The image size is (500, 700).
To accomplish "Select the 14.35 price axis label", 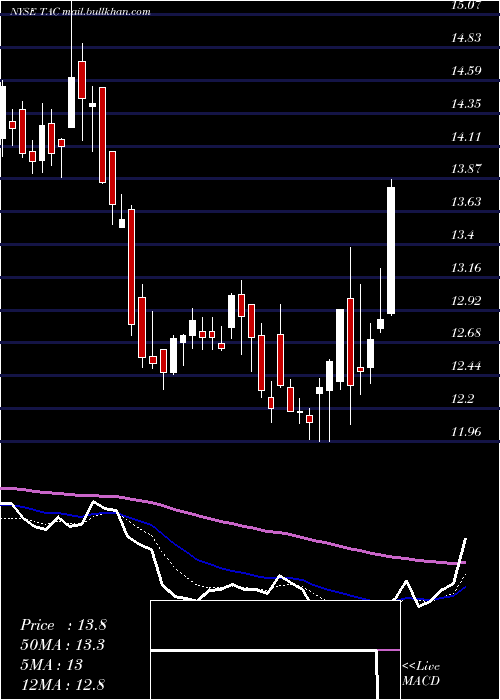I will [466, 104].
